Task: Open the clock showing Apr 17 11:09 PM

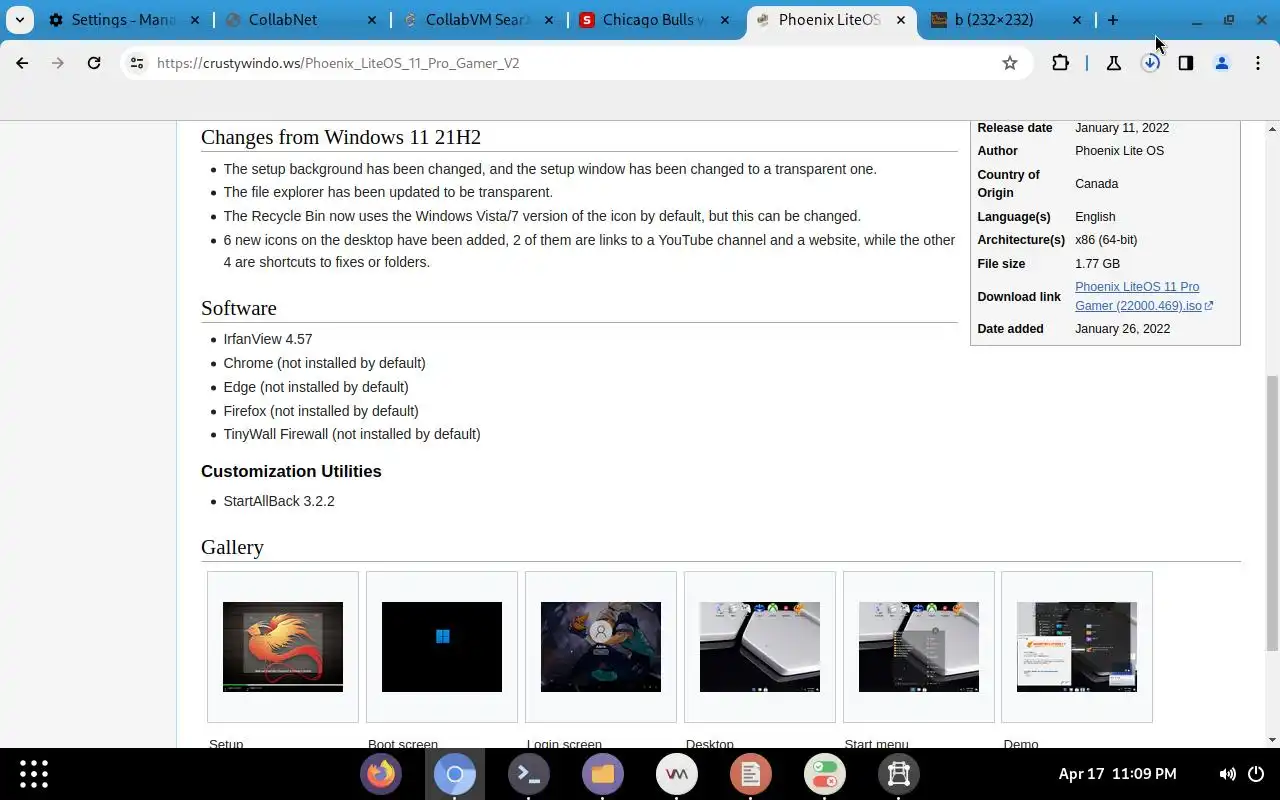Action: click(1117, 774)
